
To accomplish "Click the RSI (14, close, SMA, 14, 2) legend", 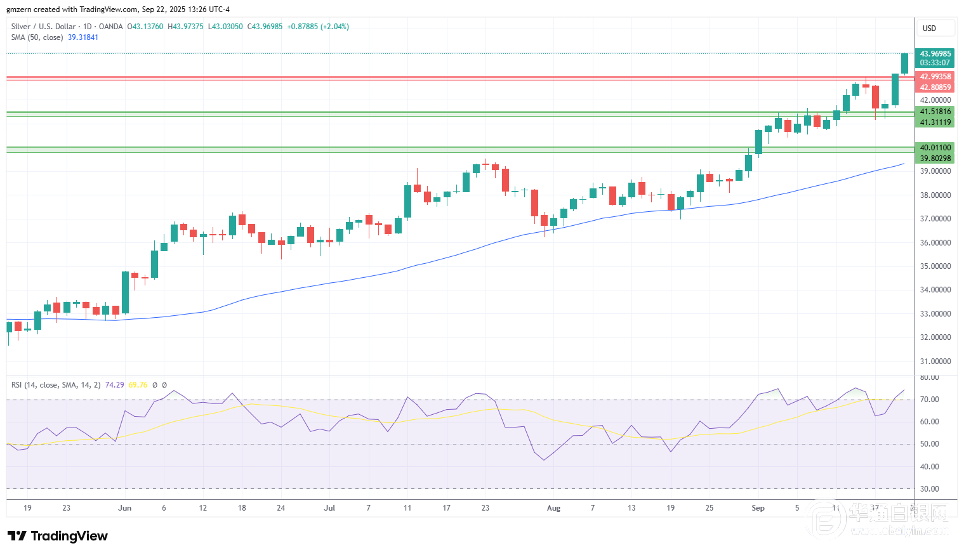I will pyautogui.click(x=56, y=385).
